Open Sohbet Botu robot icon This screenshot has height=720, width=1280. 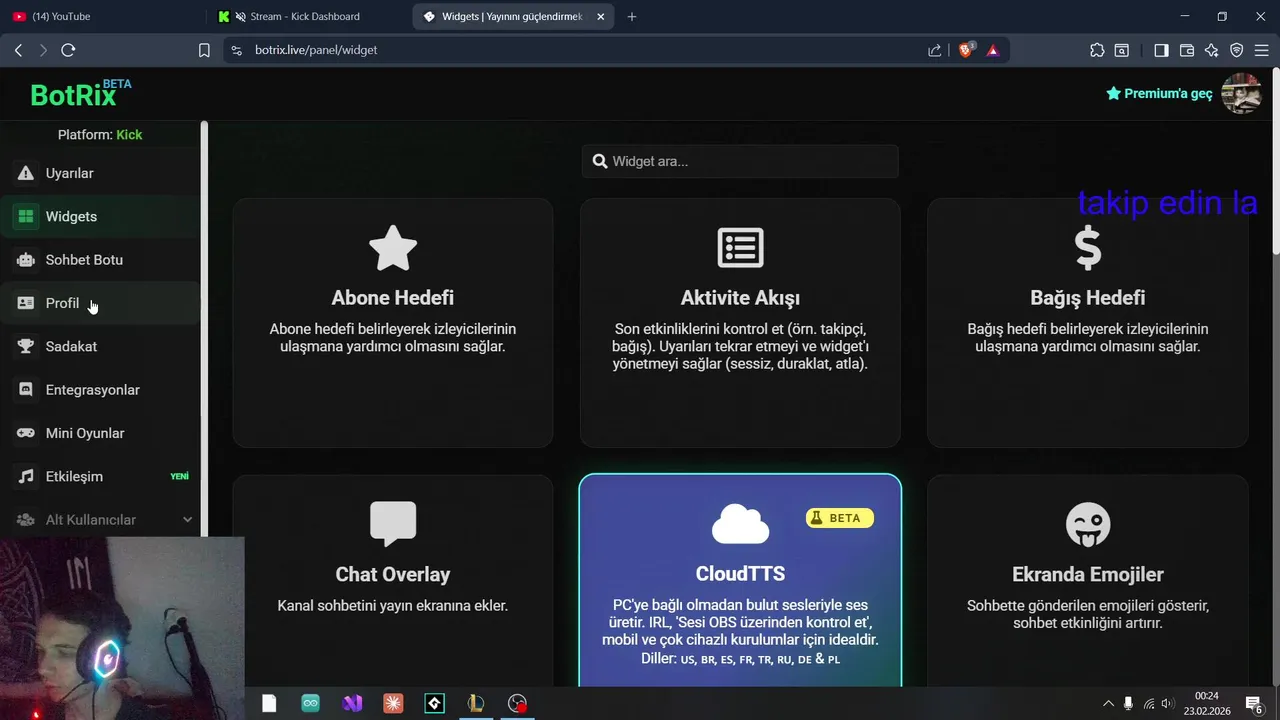(x=26, y=260)
